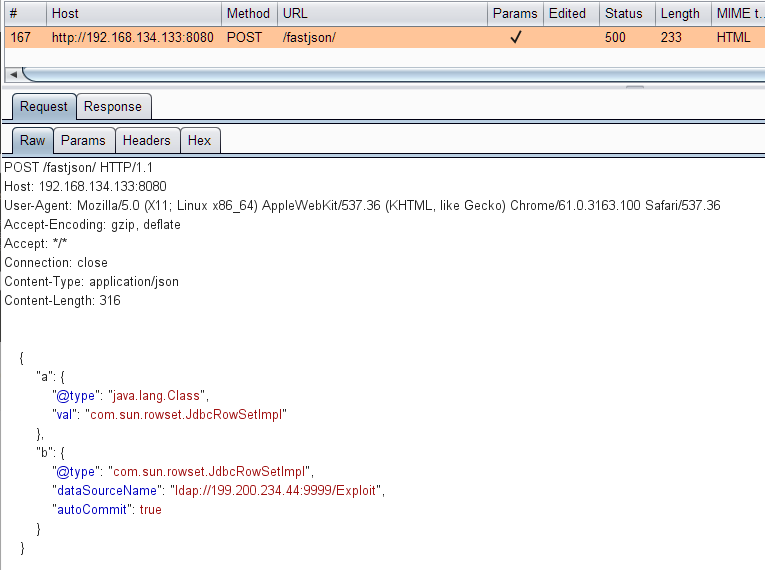Open the Headers view tab
This screenshot has width=765, height=570.
point(147,141)
